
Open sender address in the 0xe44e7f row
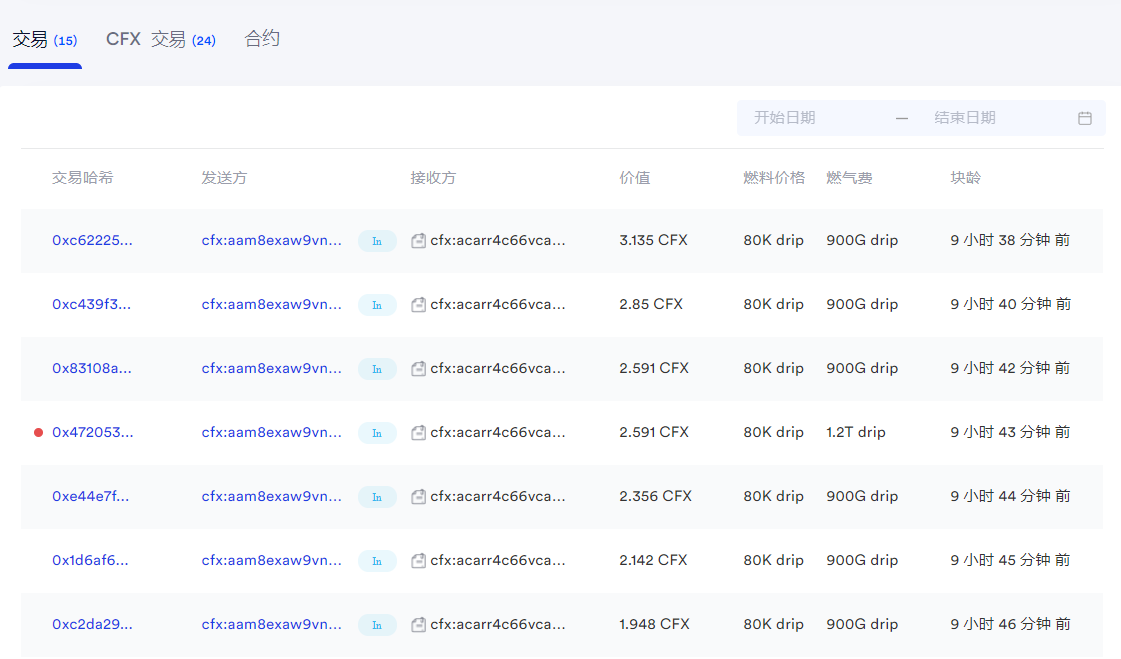272,496
